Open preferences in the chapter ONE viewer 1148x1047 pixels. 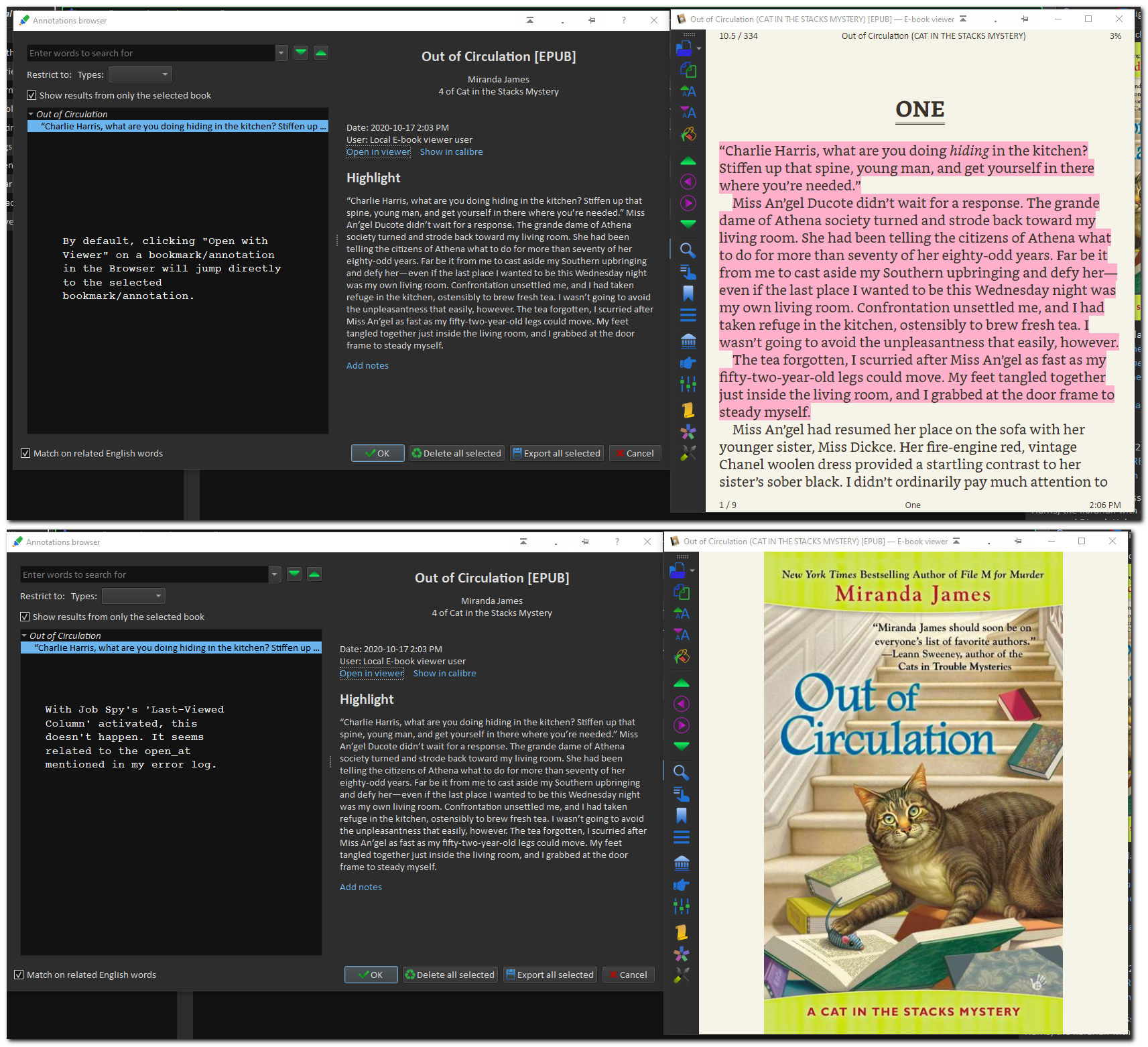point(688,453)
